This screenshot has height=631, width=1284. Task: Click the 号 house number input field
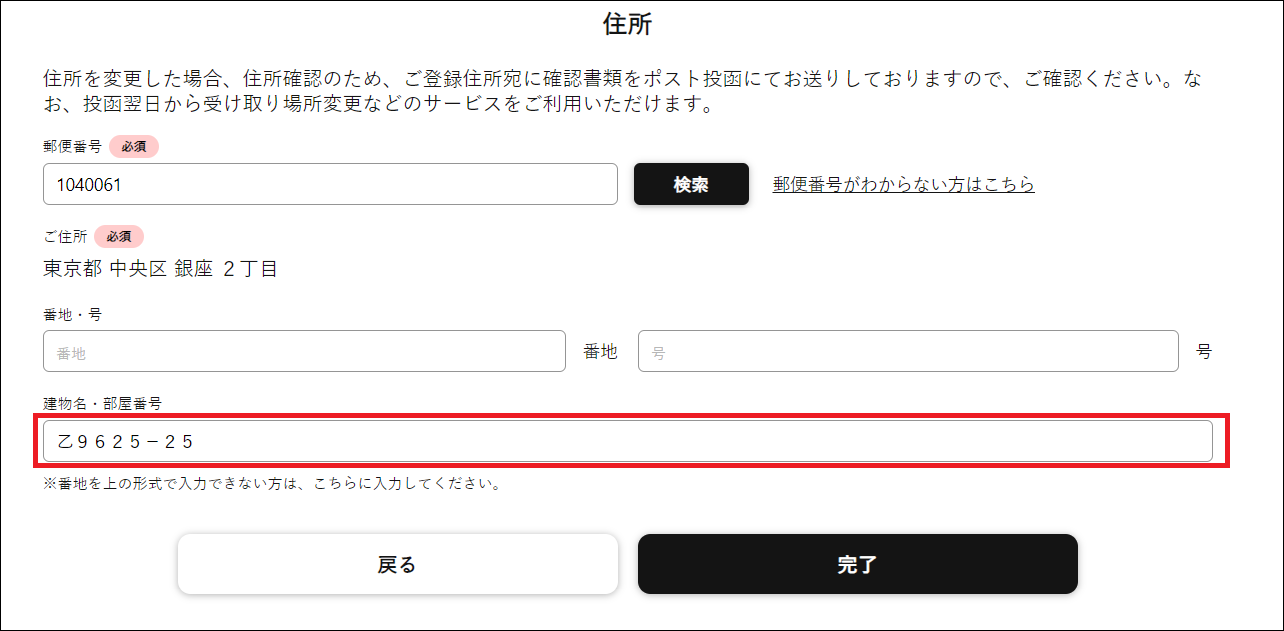coord(907,351)
